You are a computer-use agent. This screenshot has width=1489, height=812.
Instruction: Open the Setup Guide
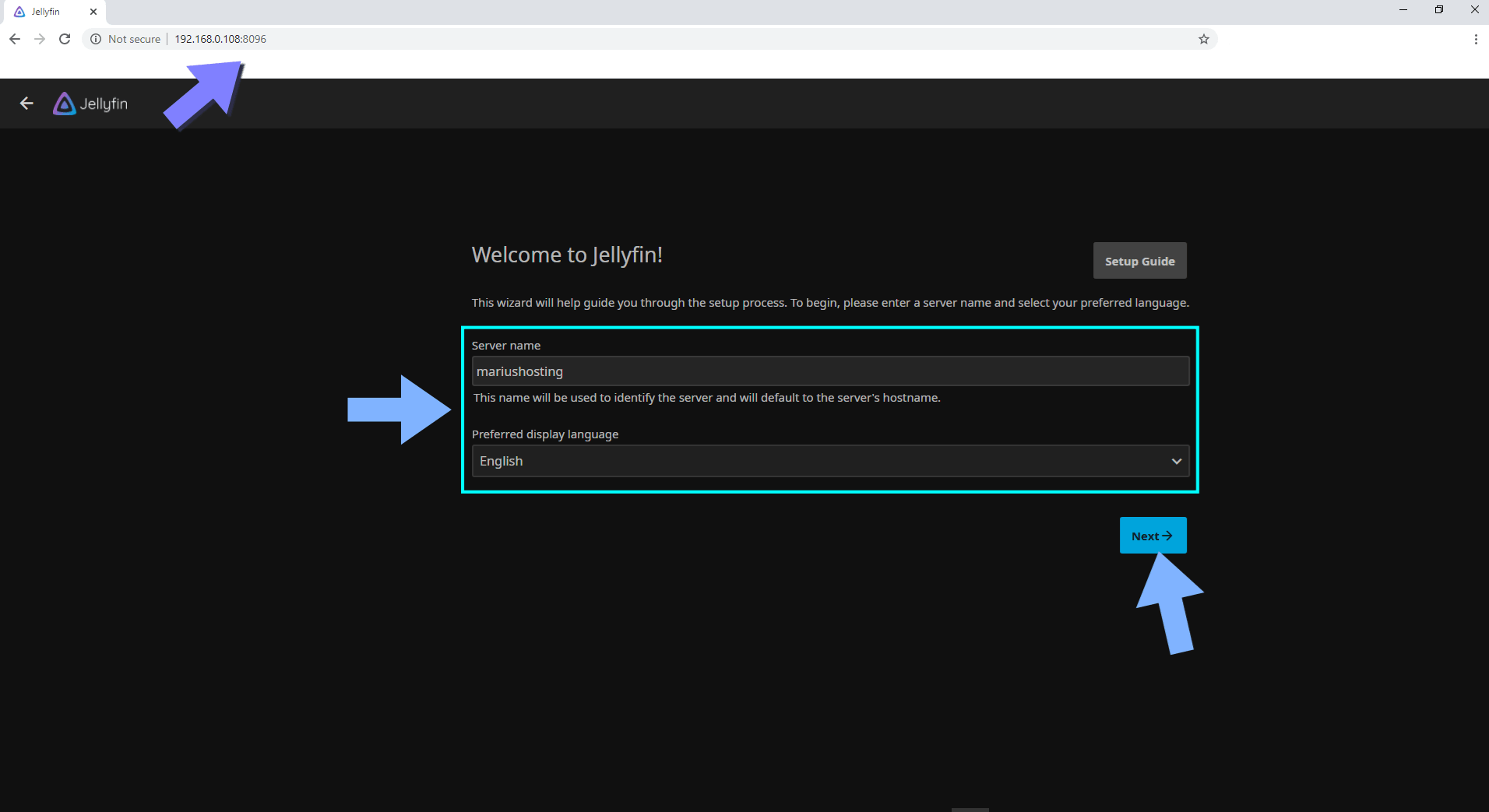tap(1139, 261)
